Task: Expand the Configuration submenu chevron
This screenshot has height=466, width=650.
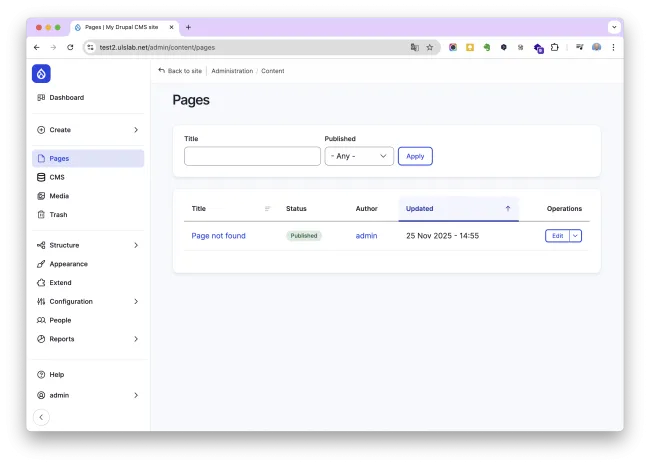Action: coord(136,301)
